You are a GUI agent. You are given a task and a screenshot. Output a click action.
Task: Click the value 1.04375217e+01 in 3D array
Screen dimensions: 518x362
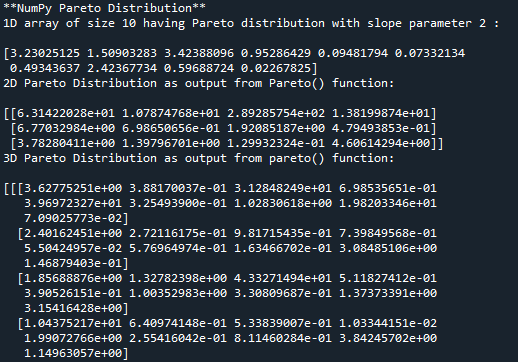[73, 323]
